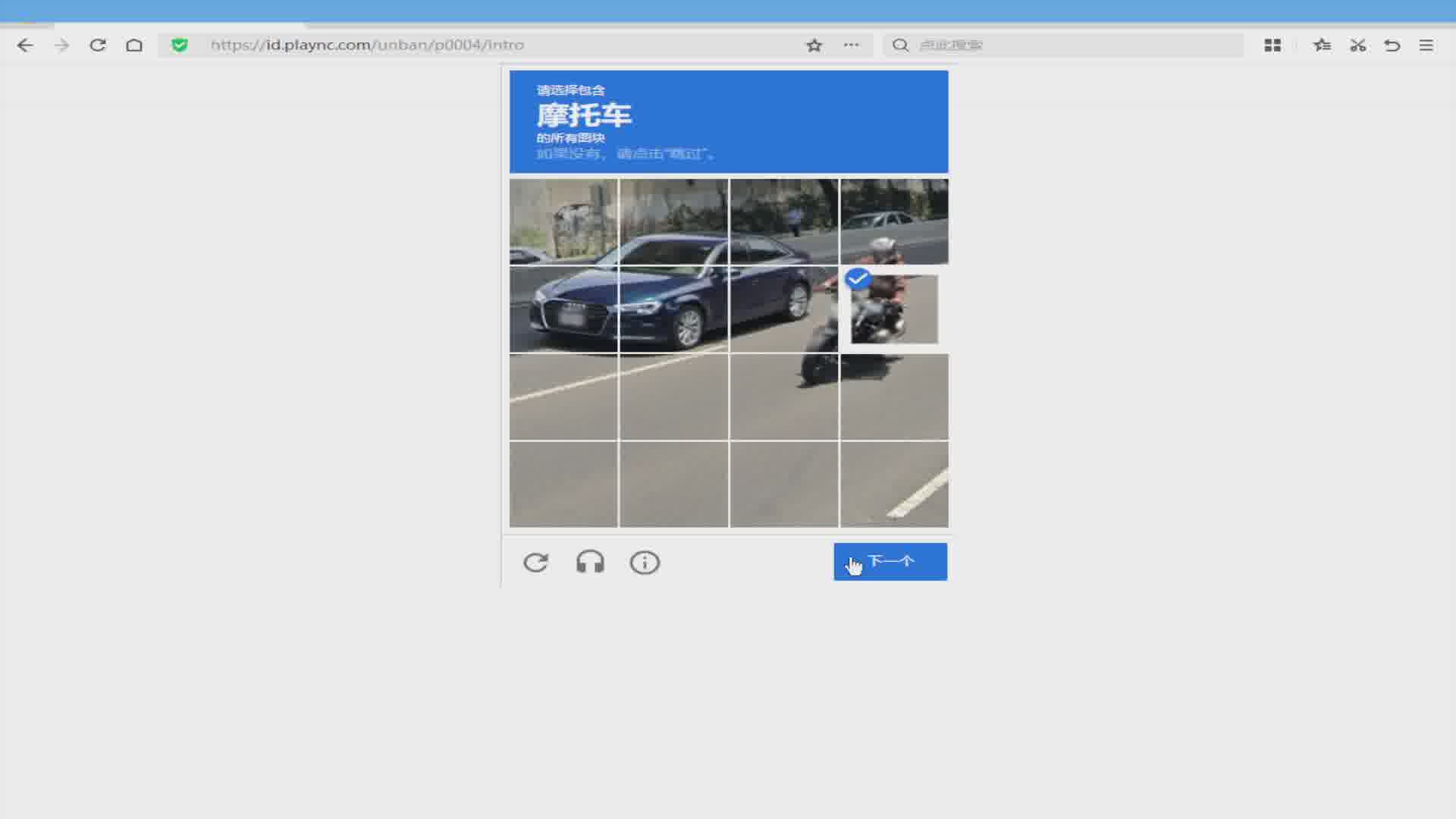Switch to audio challenge via headphones icon
Screen dimensions: 1456x819
click(x=590, y=563)
